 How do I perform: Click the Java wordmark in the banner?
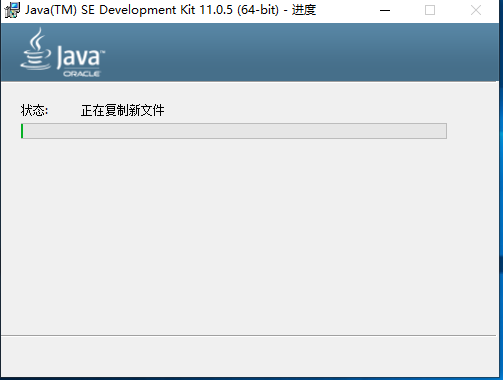[80, 56]
